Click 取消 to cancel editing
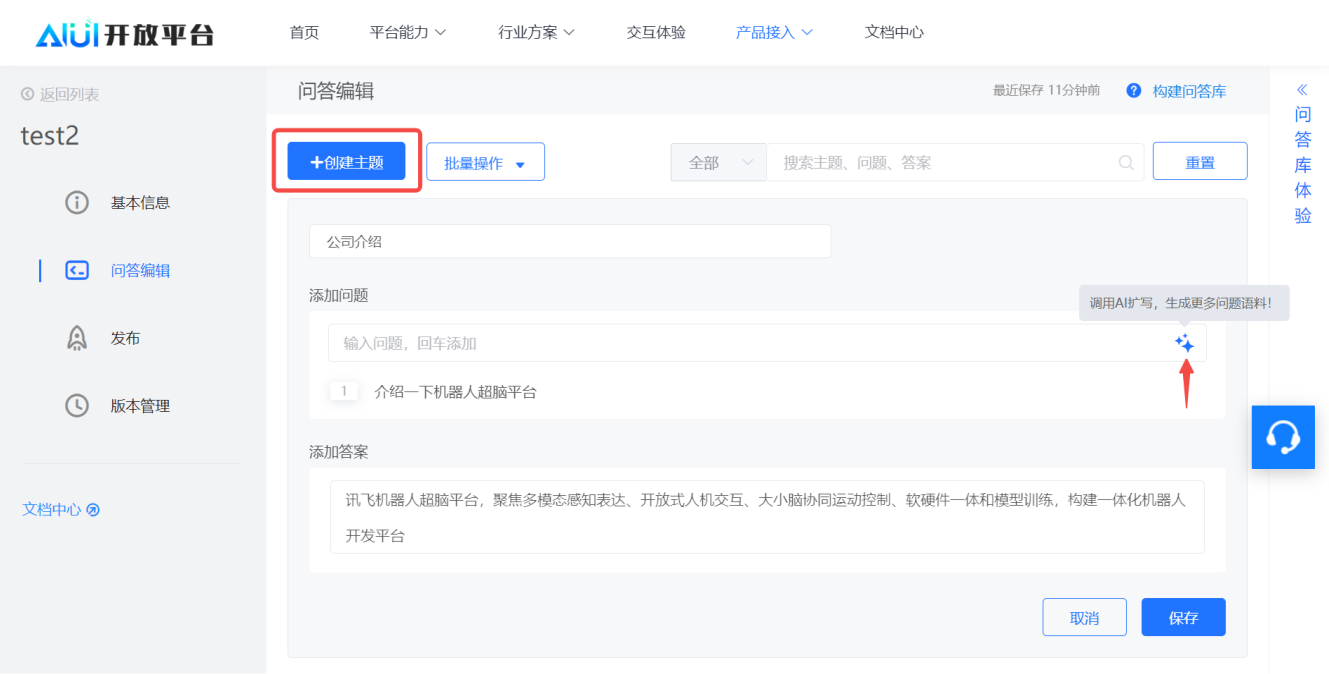Screen dimensions: 1329x674 tap(1084, 618)
